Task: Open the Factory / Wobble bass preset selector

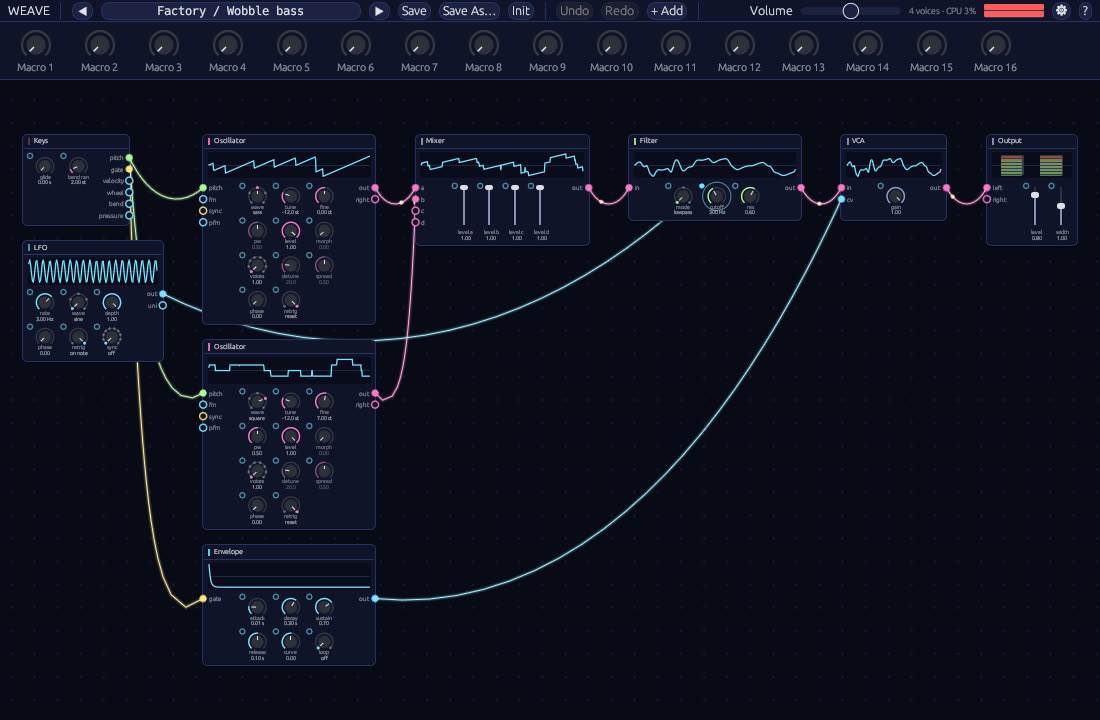Action: coord(231,11)
